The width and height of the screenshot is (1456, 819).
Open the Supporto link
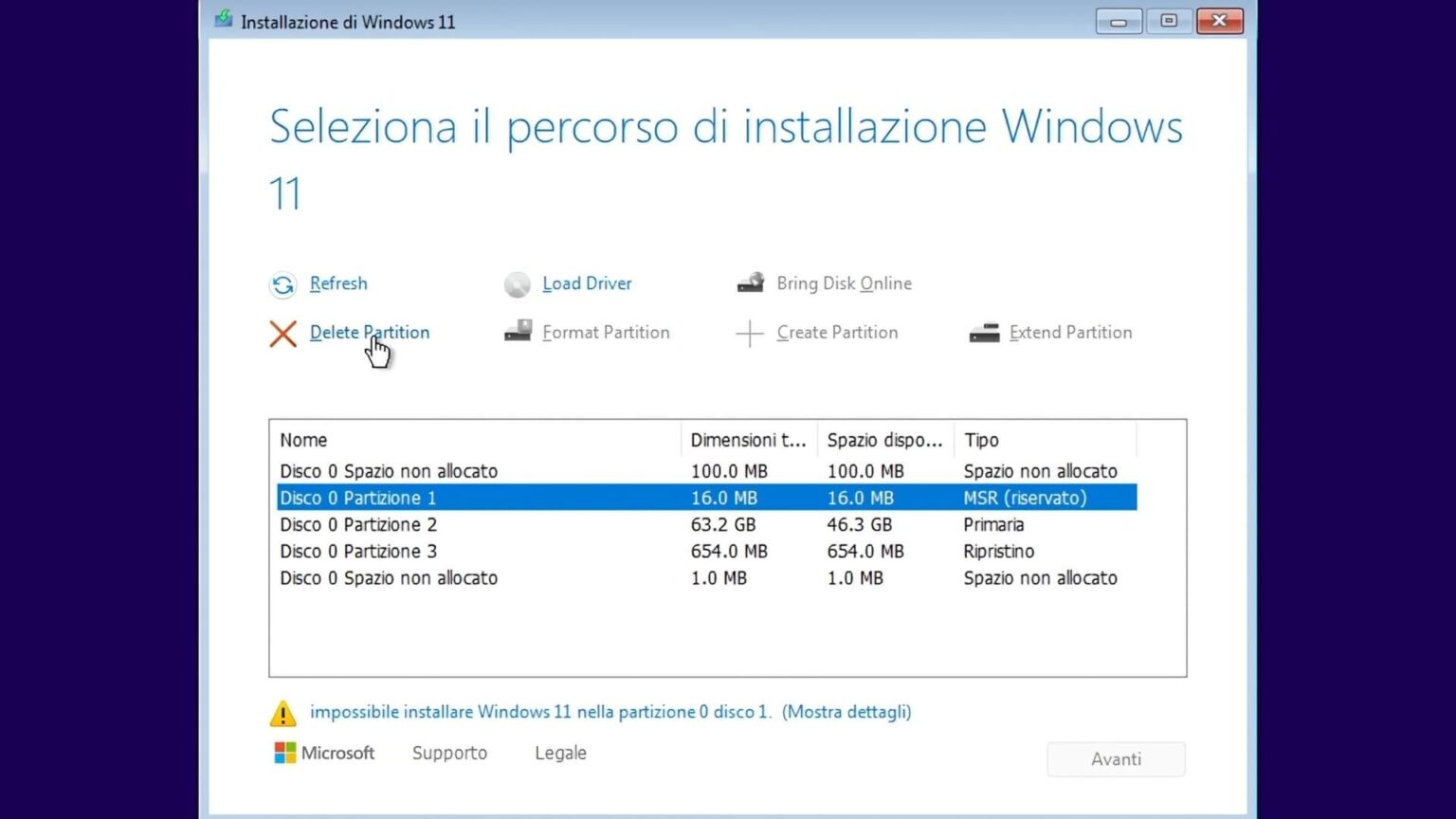[x=449, y=752]
